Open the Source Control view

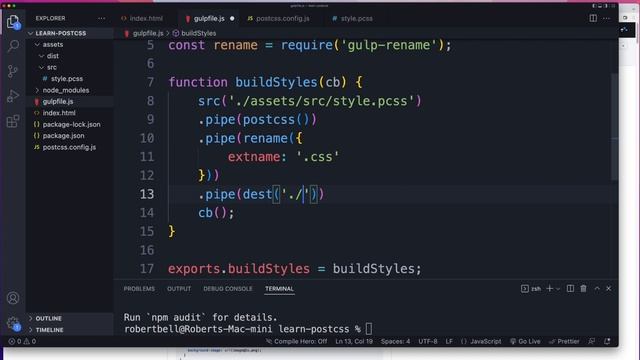coord(13,71)
